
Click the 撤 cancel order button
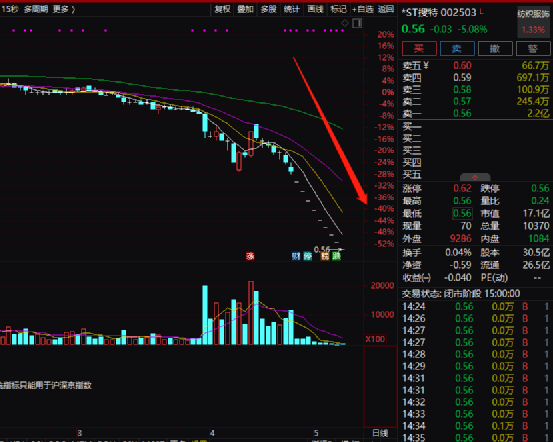click(x=495, y=48)
